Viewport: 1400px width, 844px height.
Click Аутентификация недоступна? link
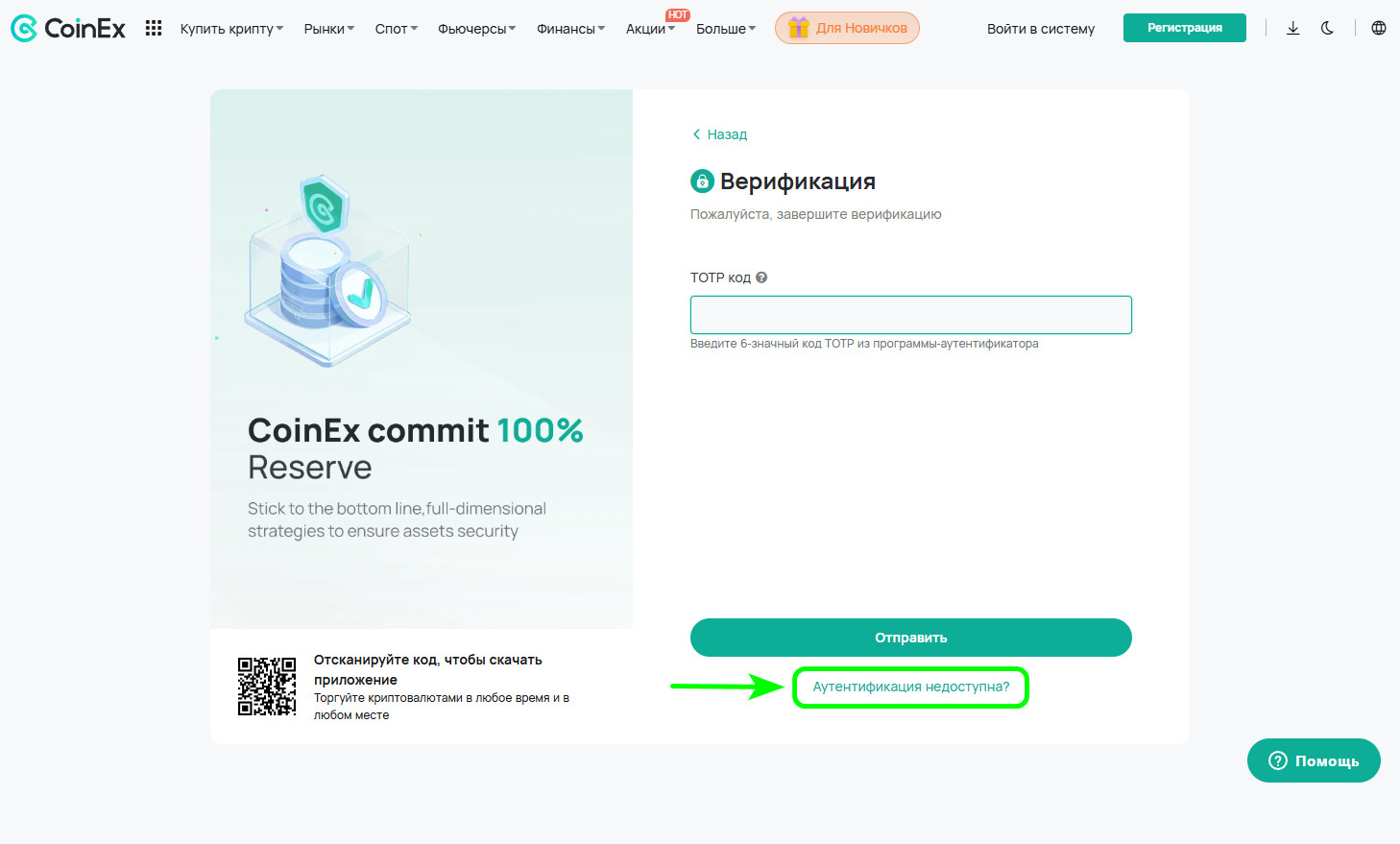(911, 687)
